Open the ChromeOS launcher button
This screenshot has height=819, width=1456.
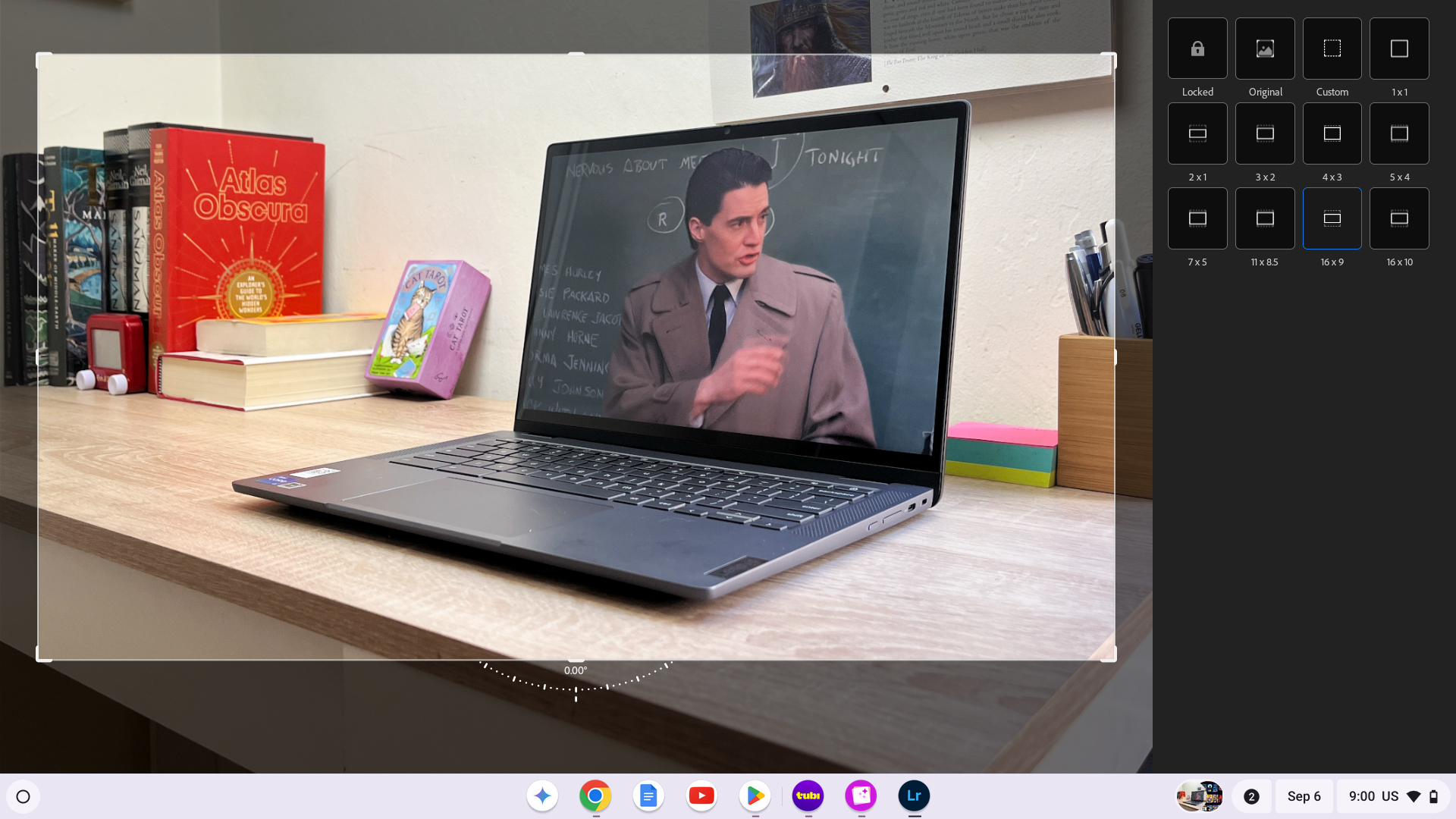pyautogui.click(x=23, y=796)
